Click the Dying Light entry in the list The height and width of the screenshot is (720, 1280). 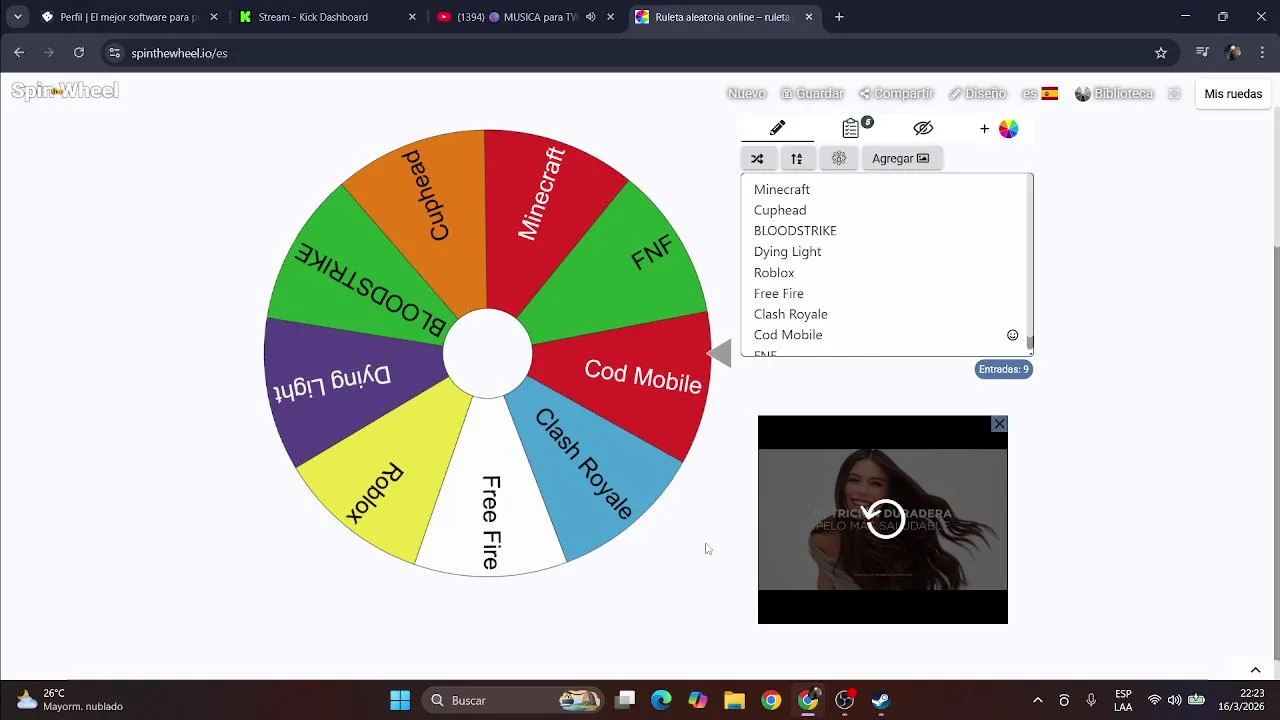pyautogui.click(x=787, y=251)
